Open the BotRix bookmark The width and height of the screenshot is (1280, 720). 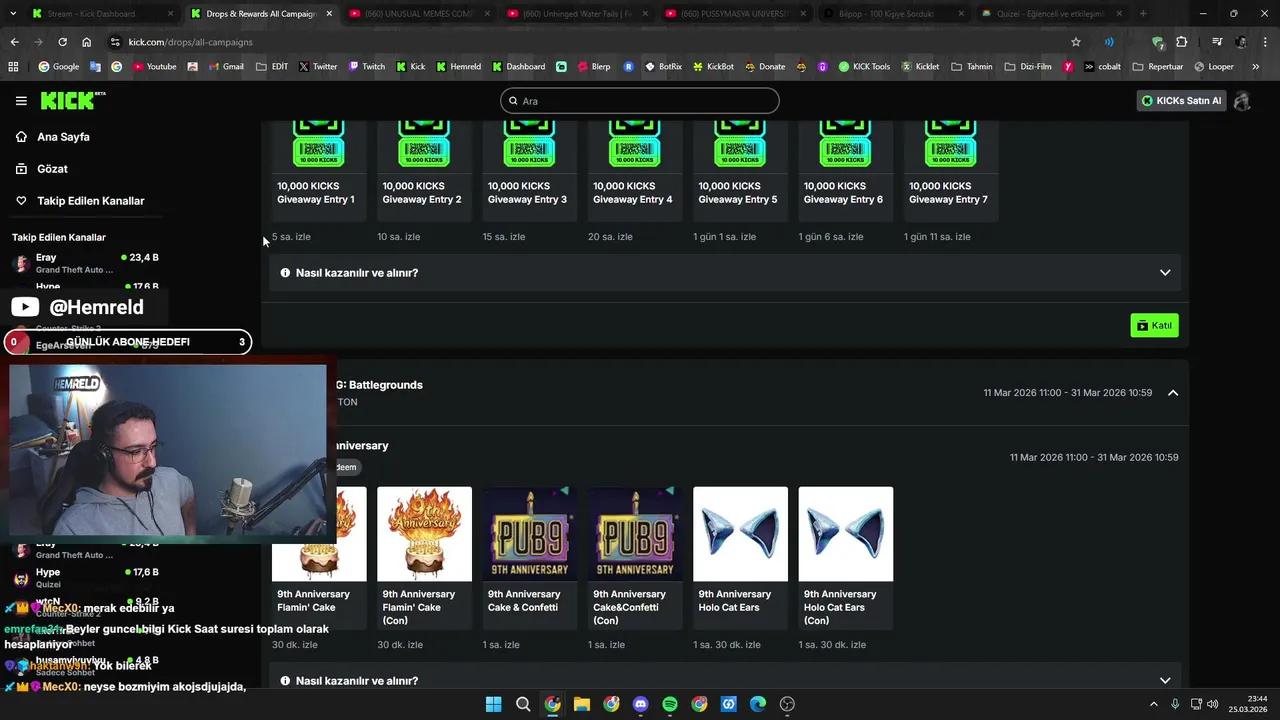tap(663, 67)
